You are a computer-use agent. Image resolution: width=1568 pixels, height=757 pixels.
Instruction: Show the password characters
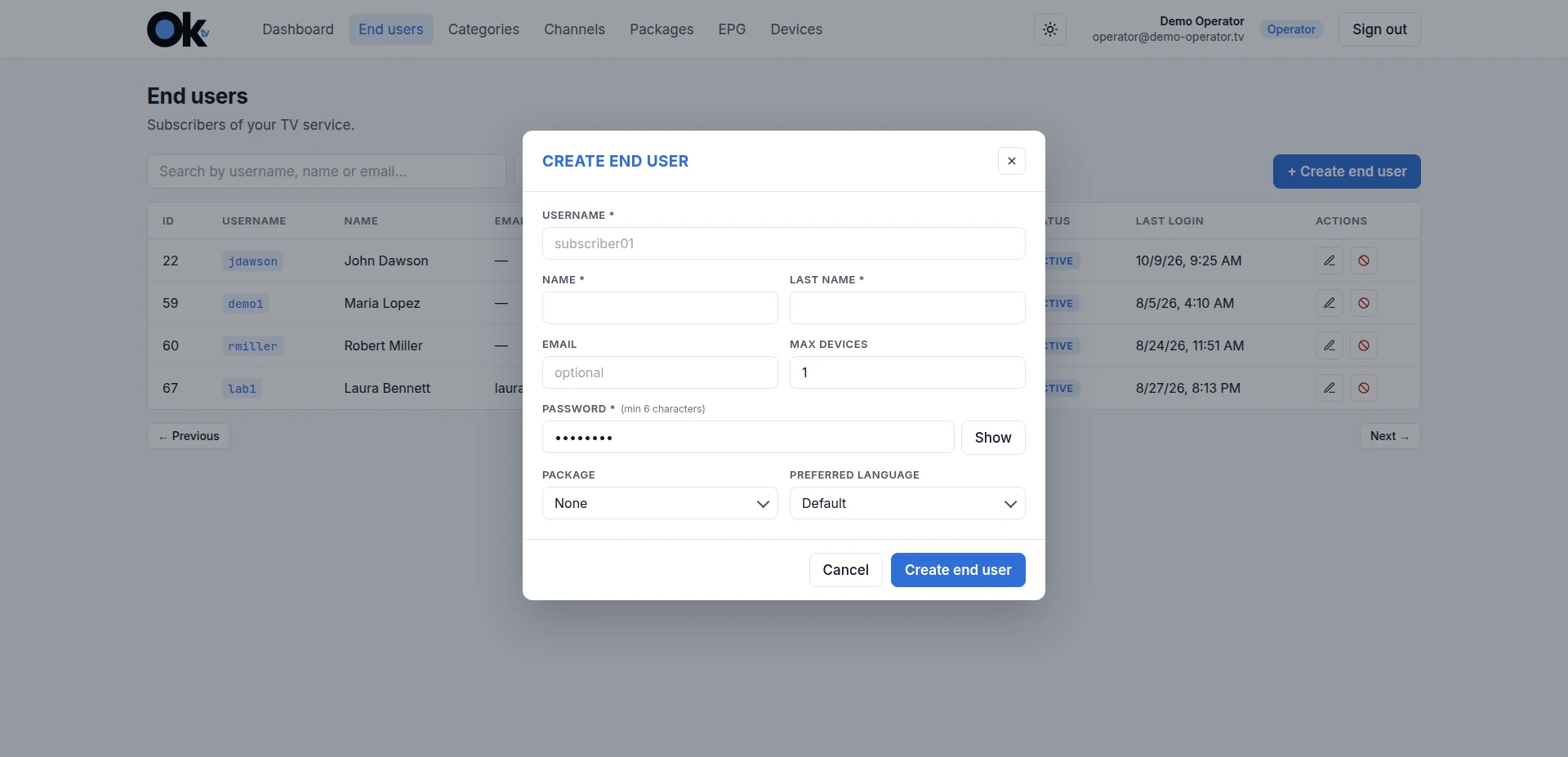(x=993, y=438)
